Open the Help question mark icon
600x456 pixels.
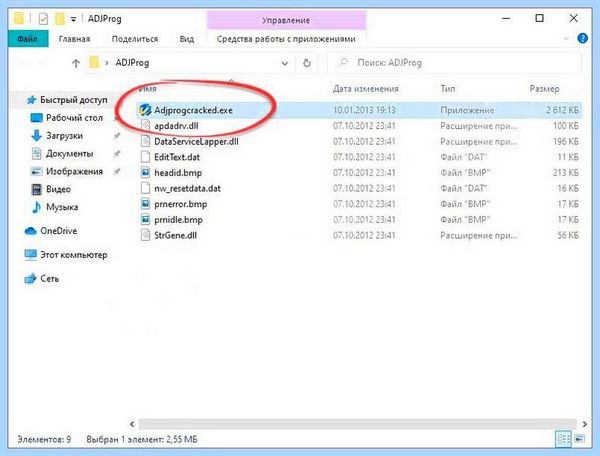(582, 38)
